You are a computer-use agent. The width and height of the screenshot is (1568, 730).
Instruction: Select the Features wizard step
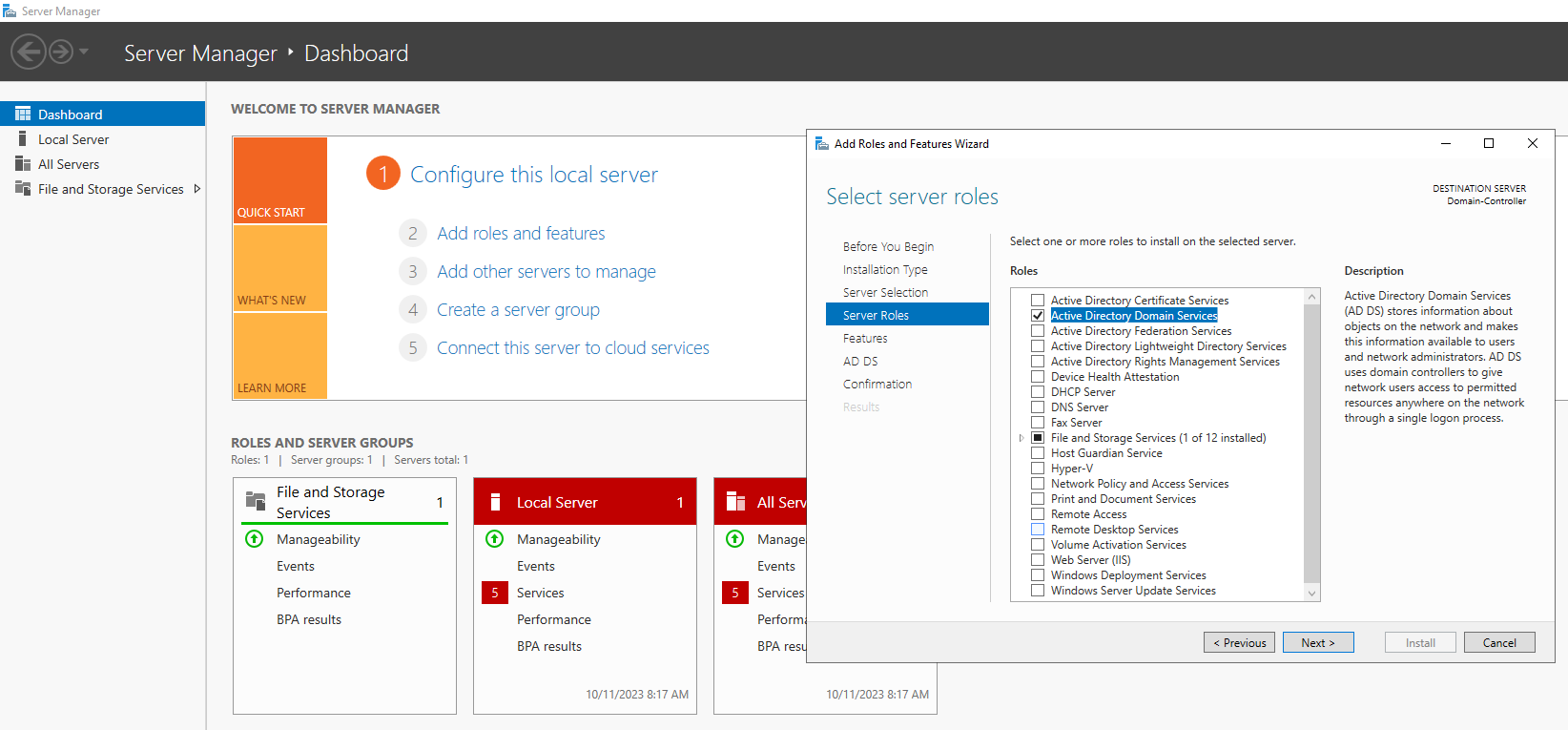(x=864, y=339)
